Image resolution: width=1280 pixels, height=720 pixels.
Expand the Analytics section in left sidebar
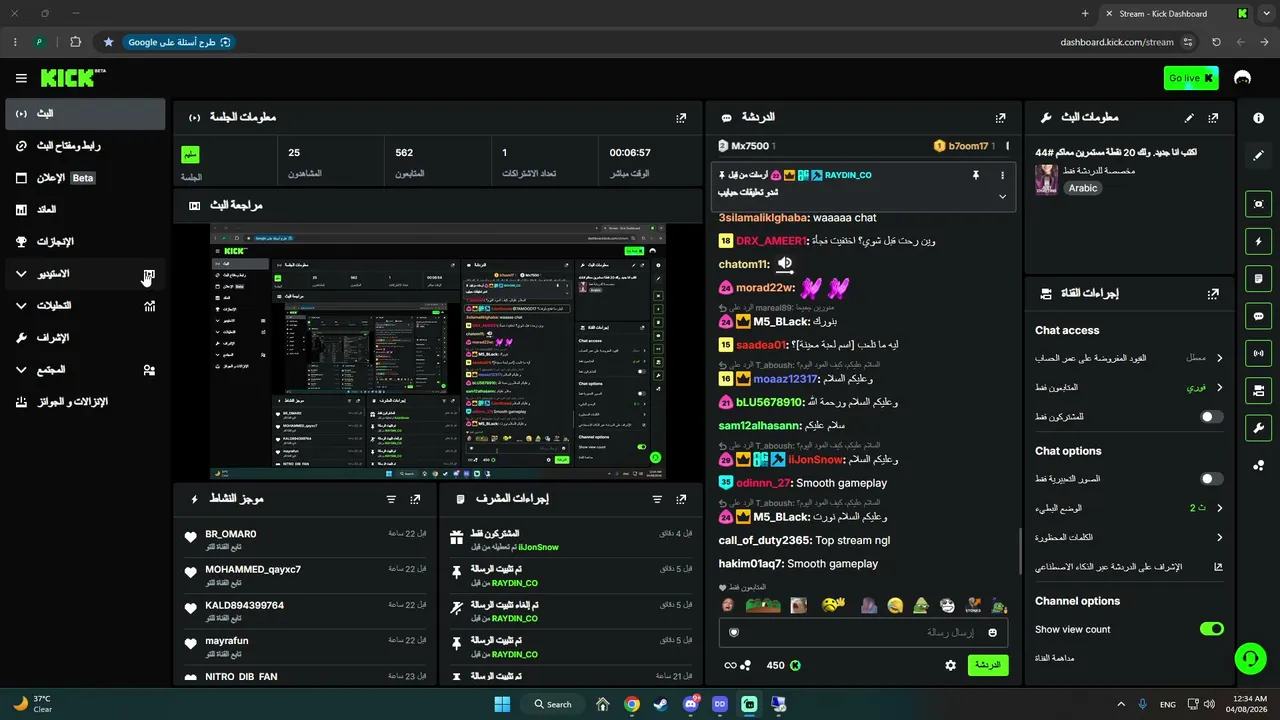tap(85, 306)
